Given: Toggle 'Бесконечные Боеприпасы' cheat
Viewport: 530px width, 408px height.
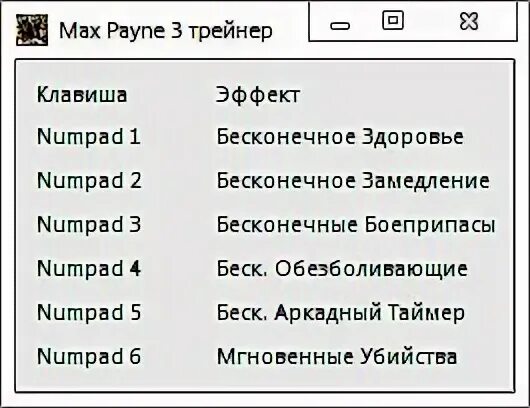Looking at the screenshot, I should click(356, 225).
